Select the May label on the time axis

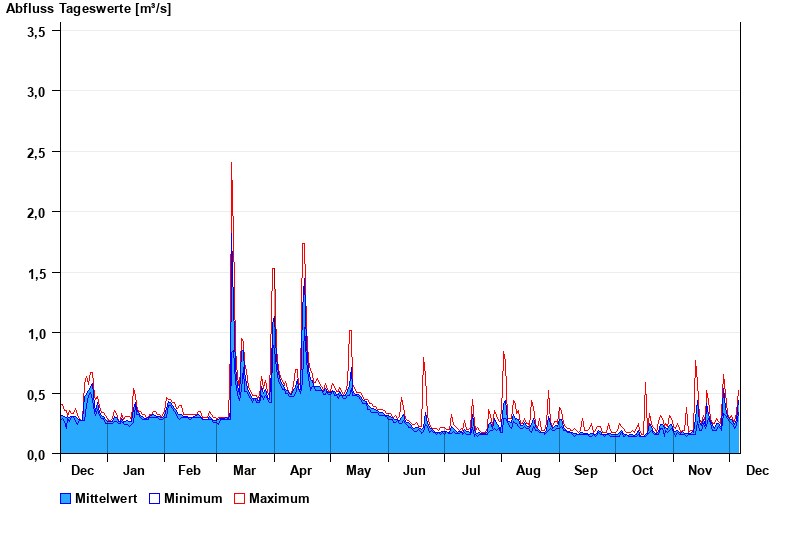coord(358,471)
